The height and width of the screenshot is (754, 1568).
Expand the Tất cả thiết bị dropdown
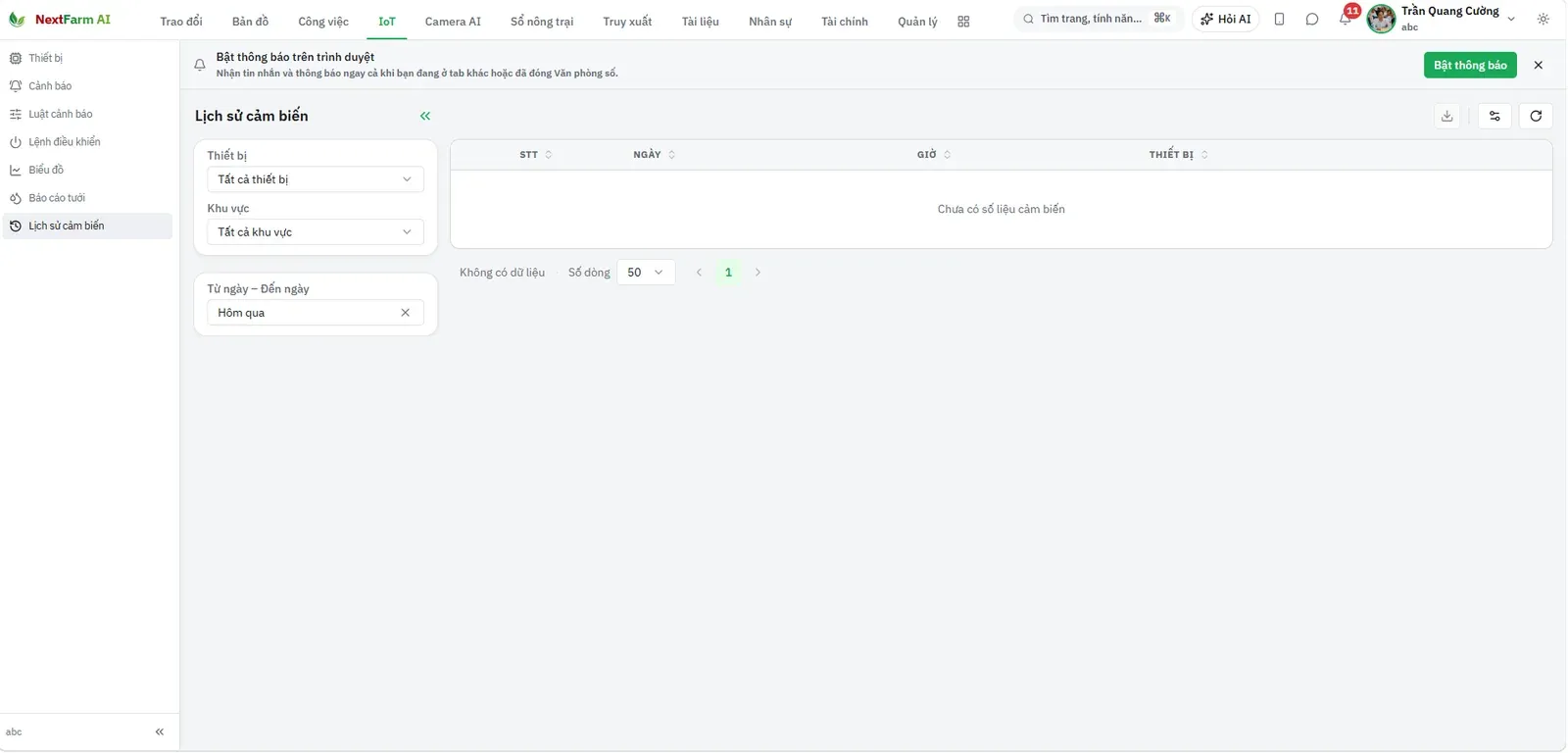pyautogui.click(x=316, y=179)
